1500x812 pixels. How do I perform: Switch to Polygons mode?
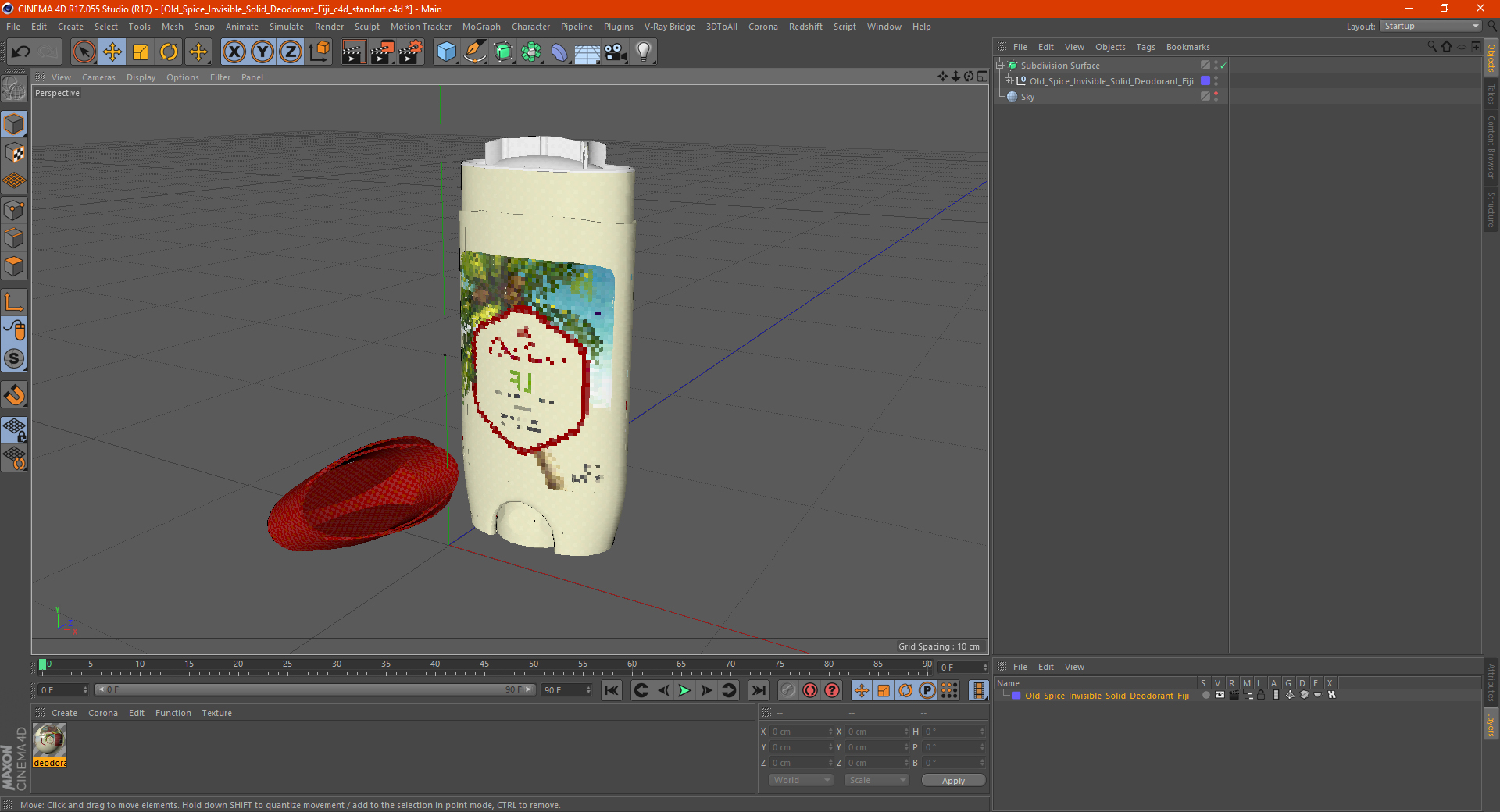click(14, 266)
